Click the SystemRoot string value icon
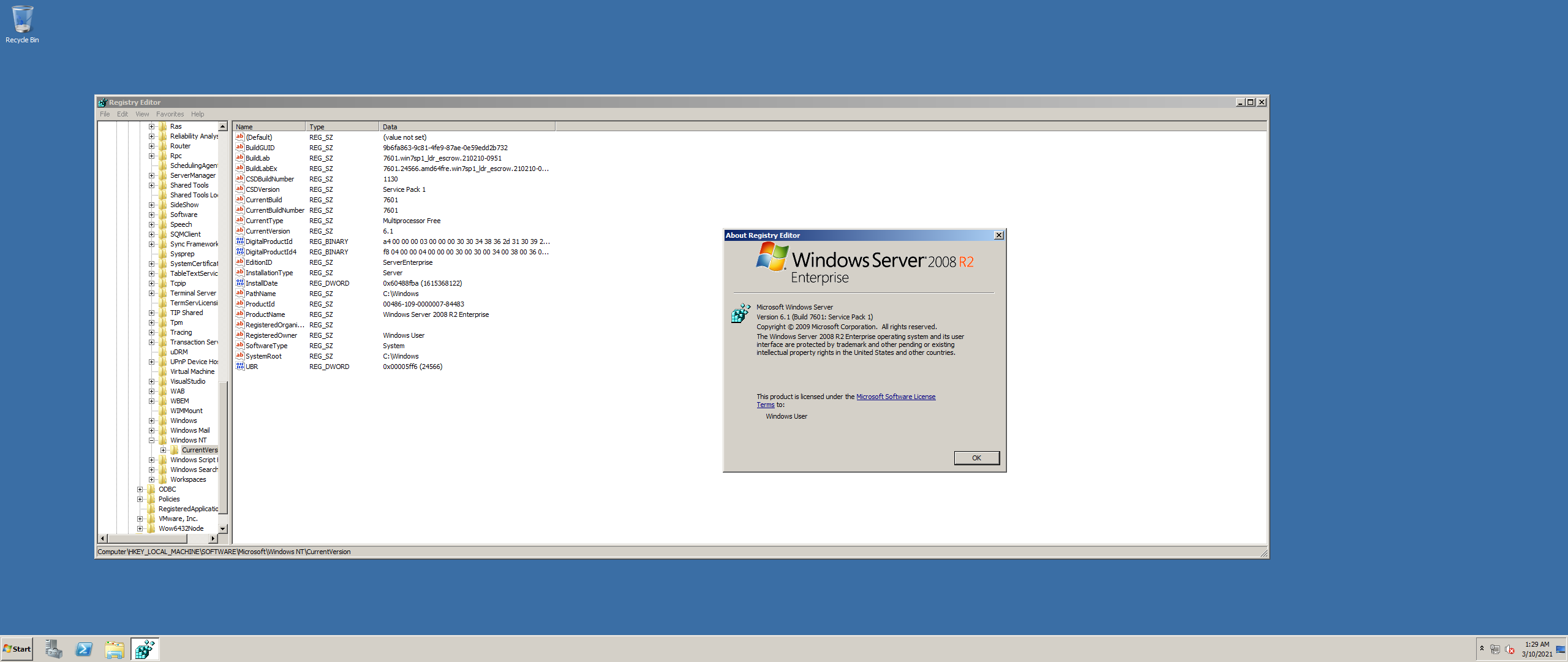 (240, 356)
